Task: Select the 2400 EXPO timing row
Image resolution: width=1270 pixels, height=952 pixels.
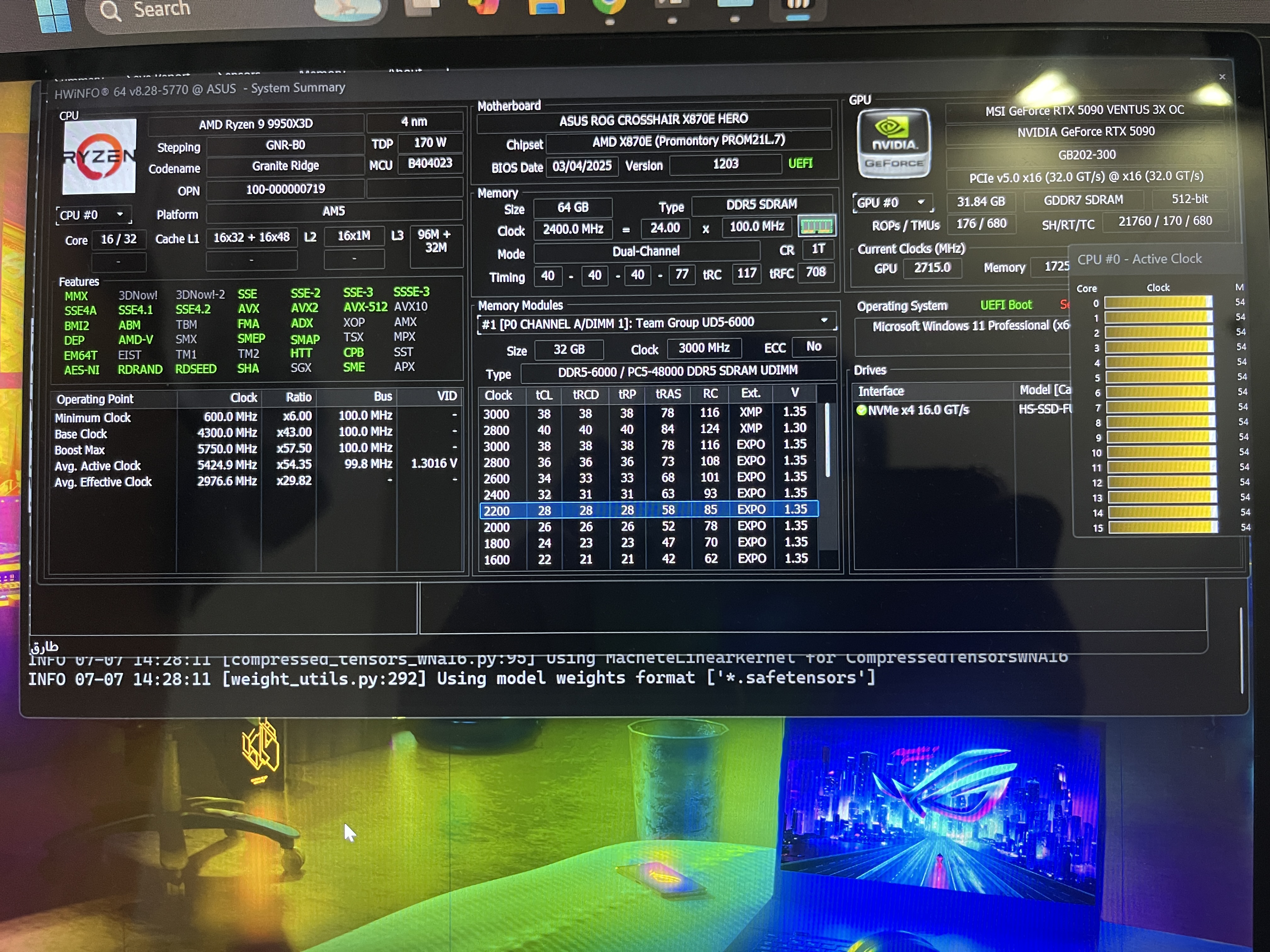Action: pyautogui.click(x=649, y=494)
